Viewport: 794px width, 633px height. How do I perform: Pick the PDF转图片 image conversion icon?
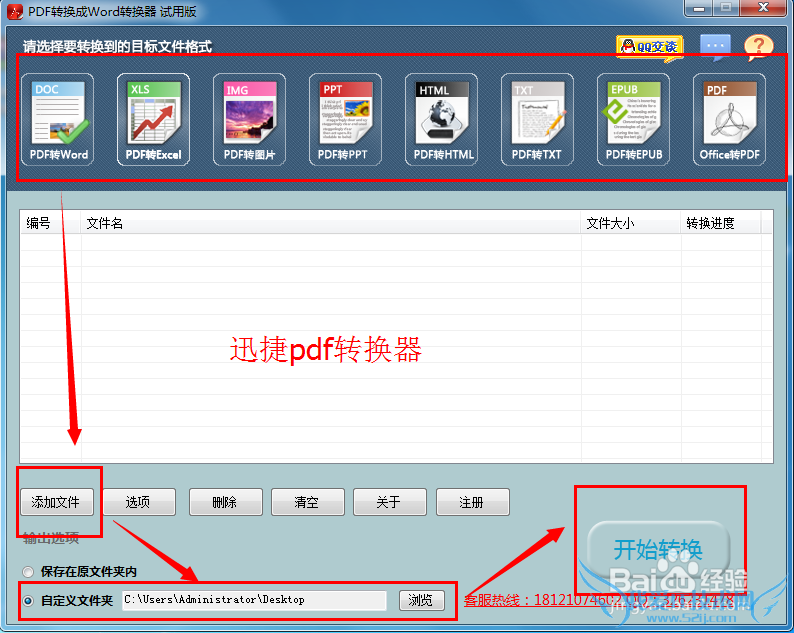coord(249,120)
